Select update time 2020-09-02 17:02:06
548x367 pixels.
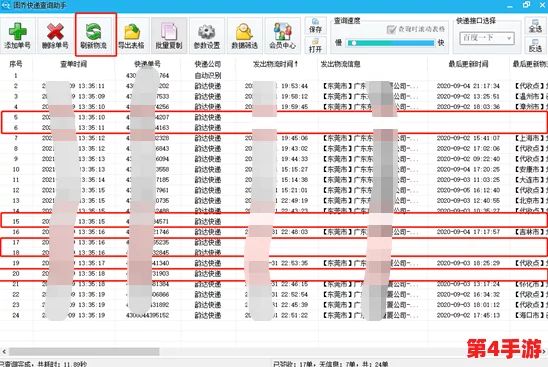[x=468, y=149]
